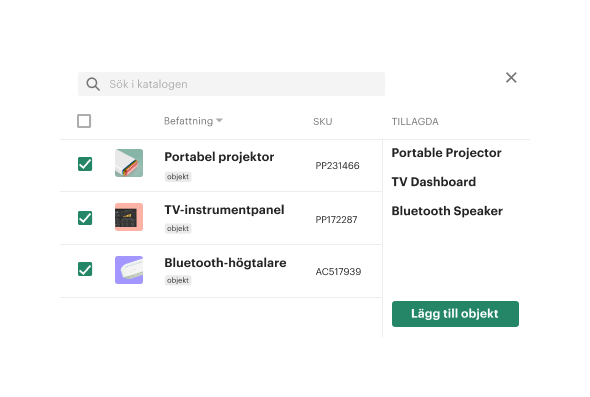Viewport: 590px width, 397px height.
Task: Click SKU code PP172287
Action: pyautogui.click(x=336, y=220)
